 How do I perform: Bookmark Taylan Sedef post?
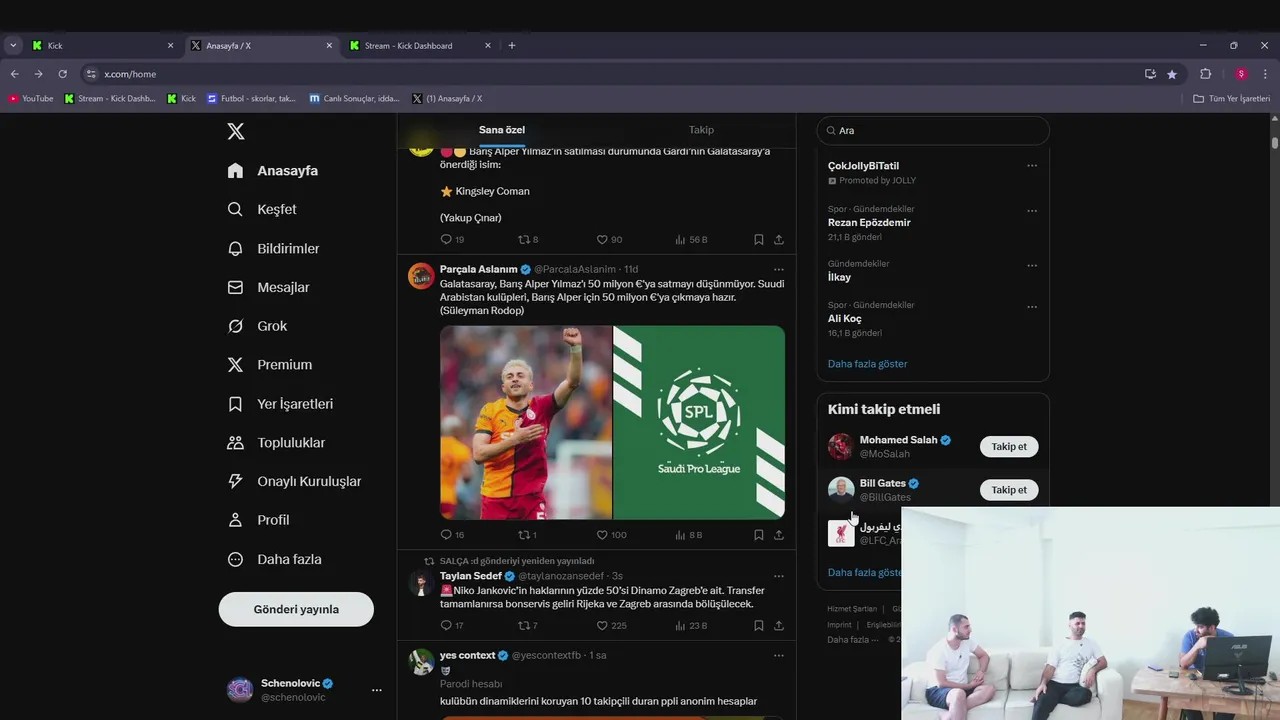click(x=758, y=626)
